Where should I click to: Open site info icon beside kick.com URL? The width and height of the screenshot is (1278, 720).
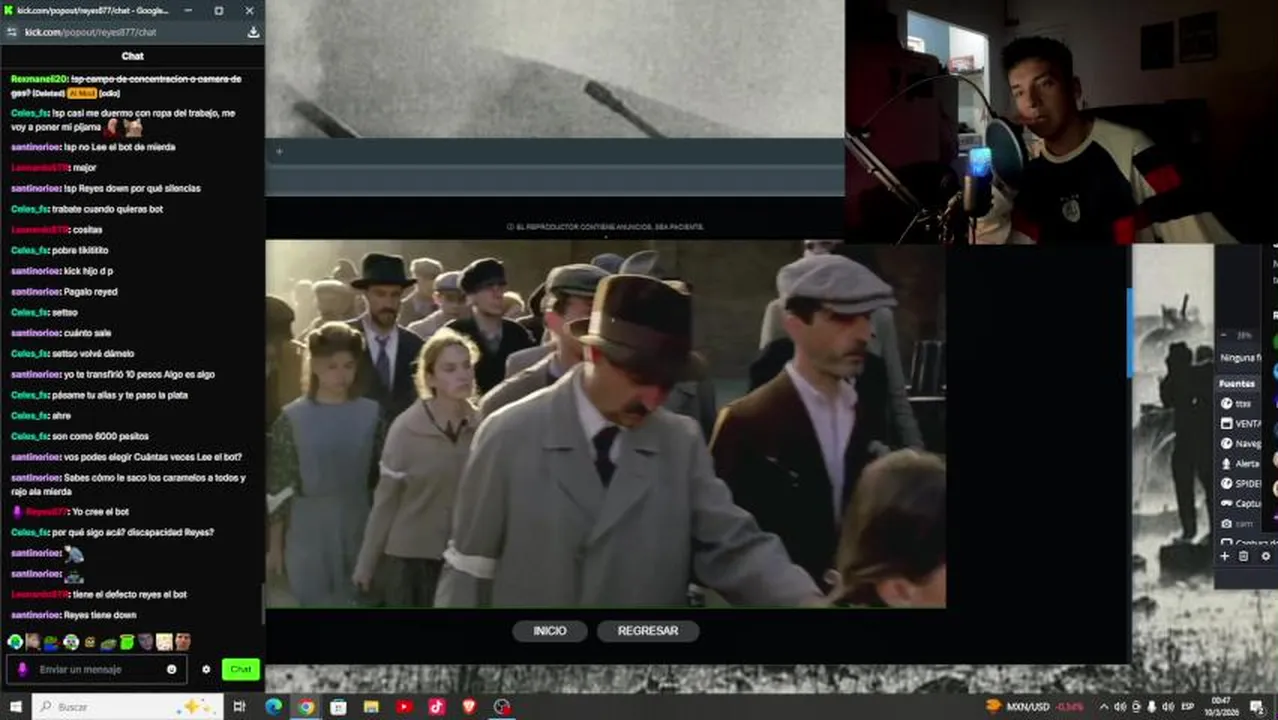pyautogui.click(x=12, y=32)
